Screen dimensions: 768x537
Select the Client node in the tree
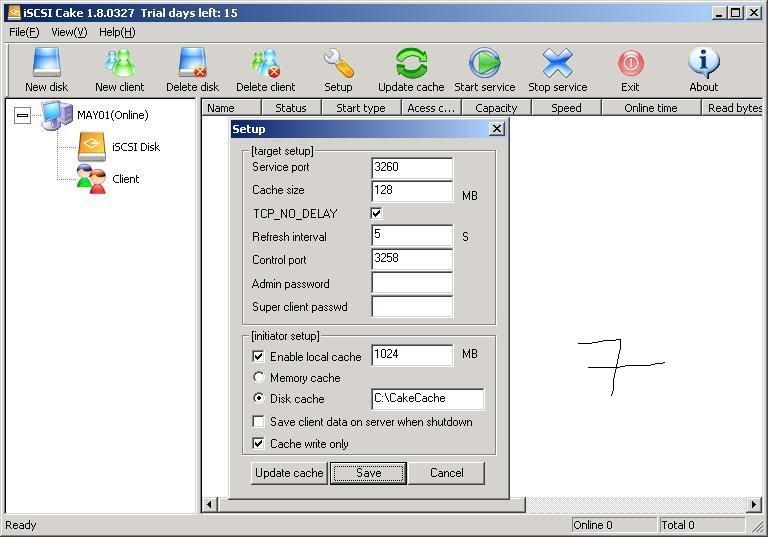coord(125,179)
